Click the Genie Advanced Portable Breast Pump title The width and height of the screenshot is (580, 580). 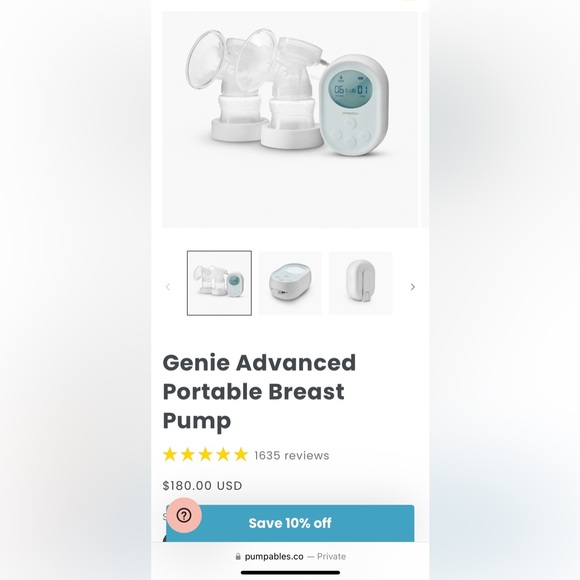(x=259, y=392)
